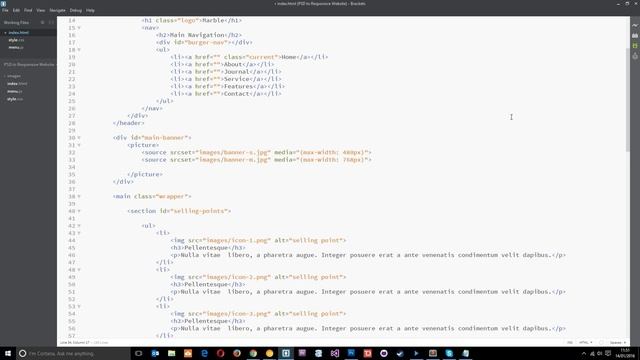Collapse the main wrapper at line 38
640x360 pixels.
pyautogui.click(x=79, y=197)
